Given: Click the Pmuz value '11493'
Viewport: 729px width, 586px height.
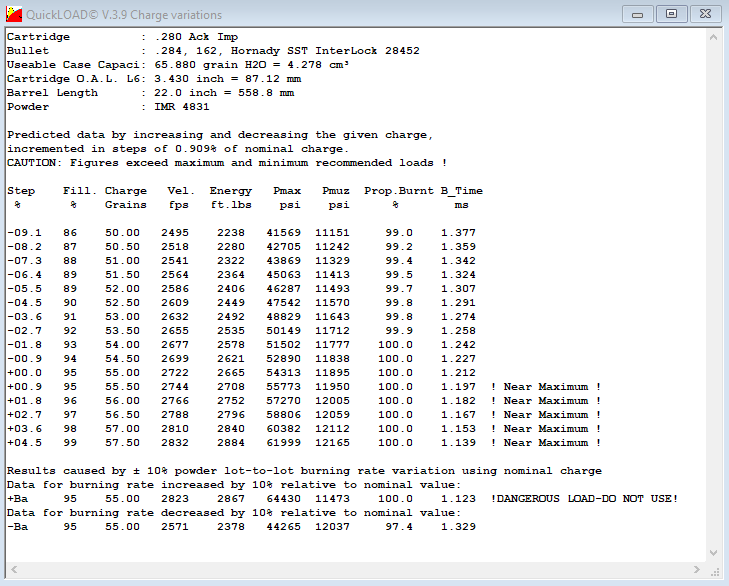Looking at the screenshot, I should click(332, 288).
